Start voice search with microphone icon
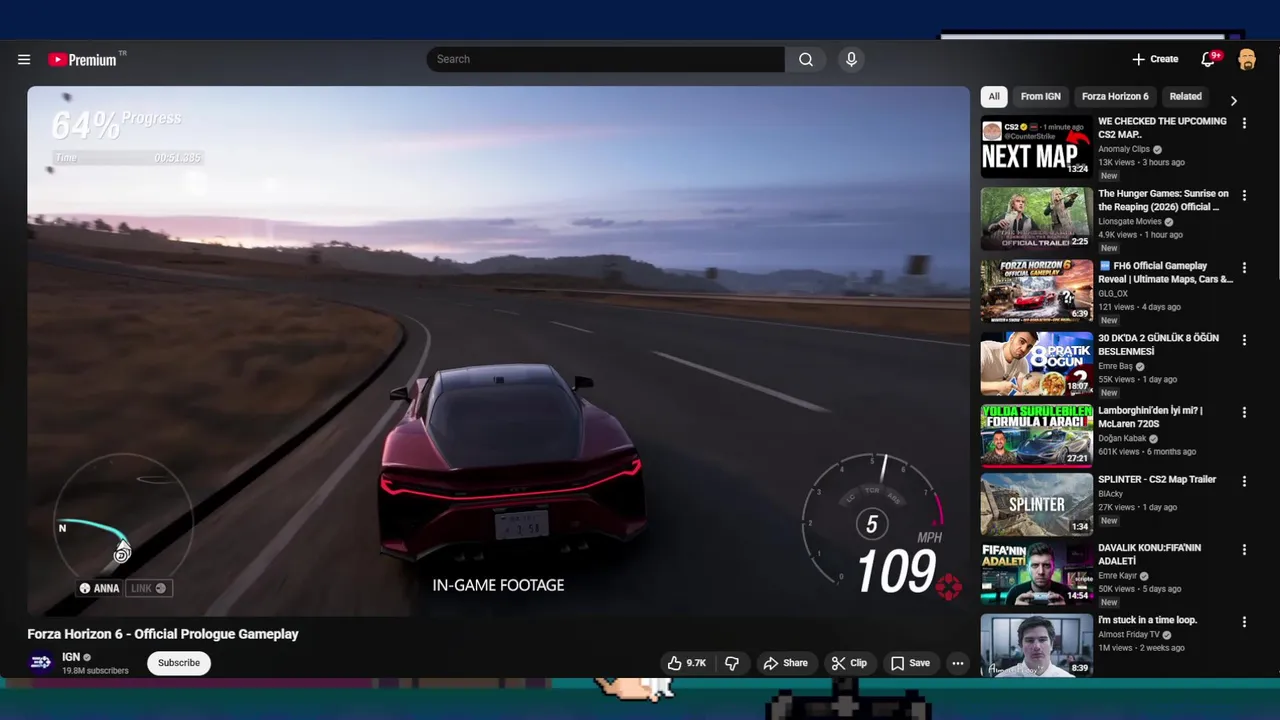The image size is (1280, 720). 851,59
